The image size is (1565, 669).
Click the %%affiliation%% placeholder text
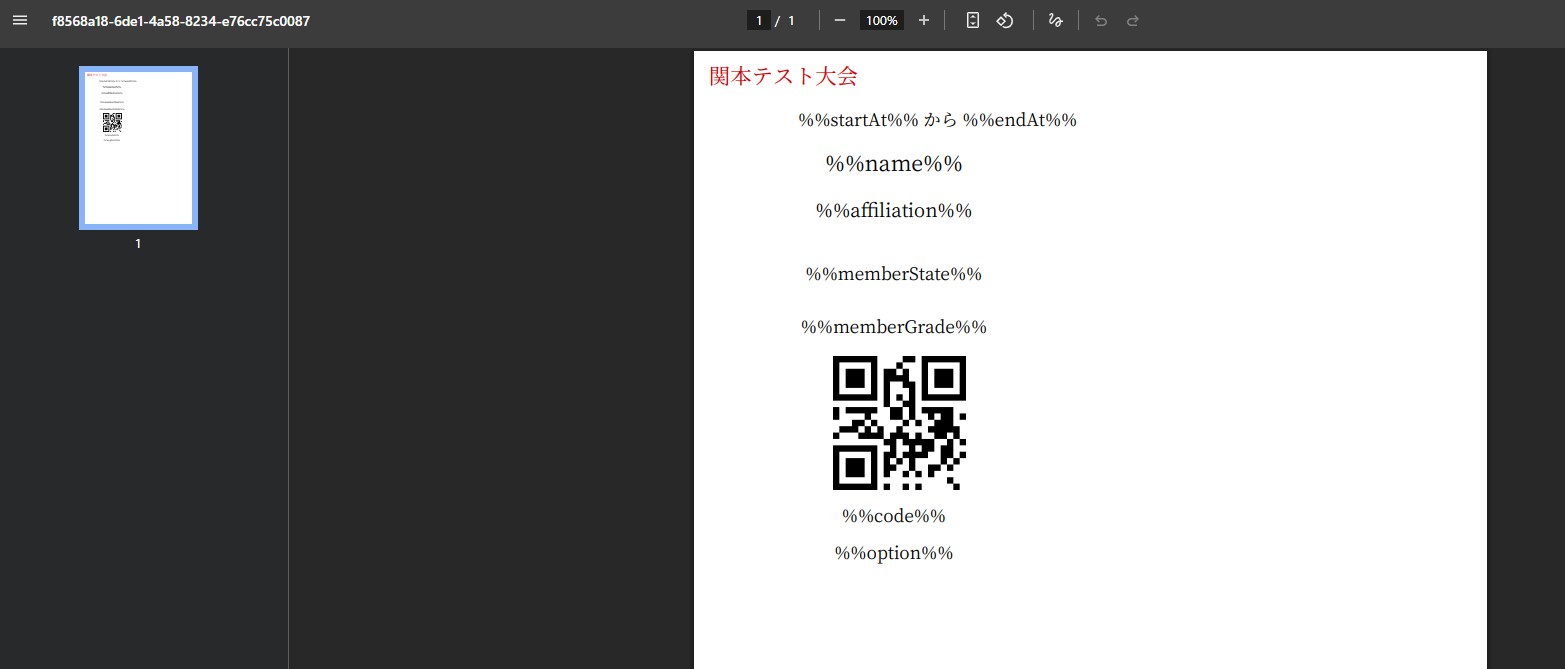(x=893, y=211)
